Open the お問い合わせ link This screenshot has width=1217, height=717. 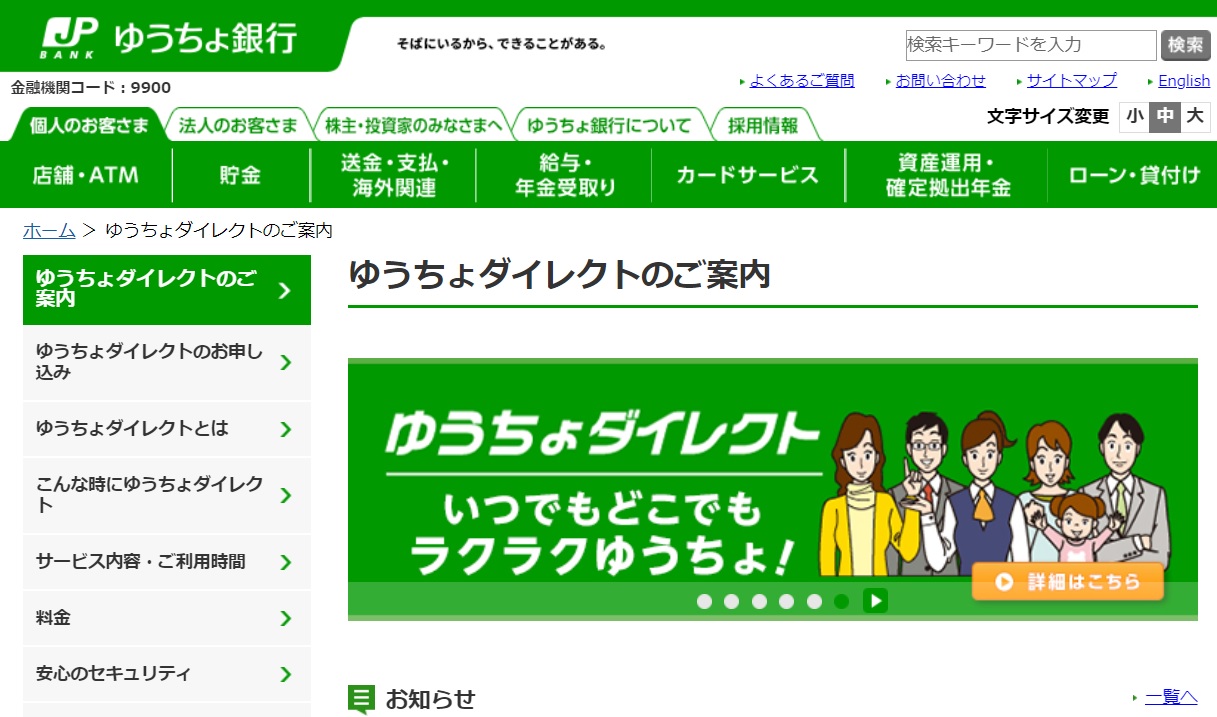940,81
